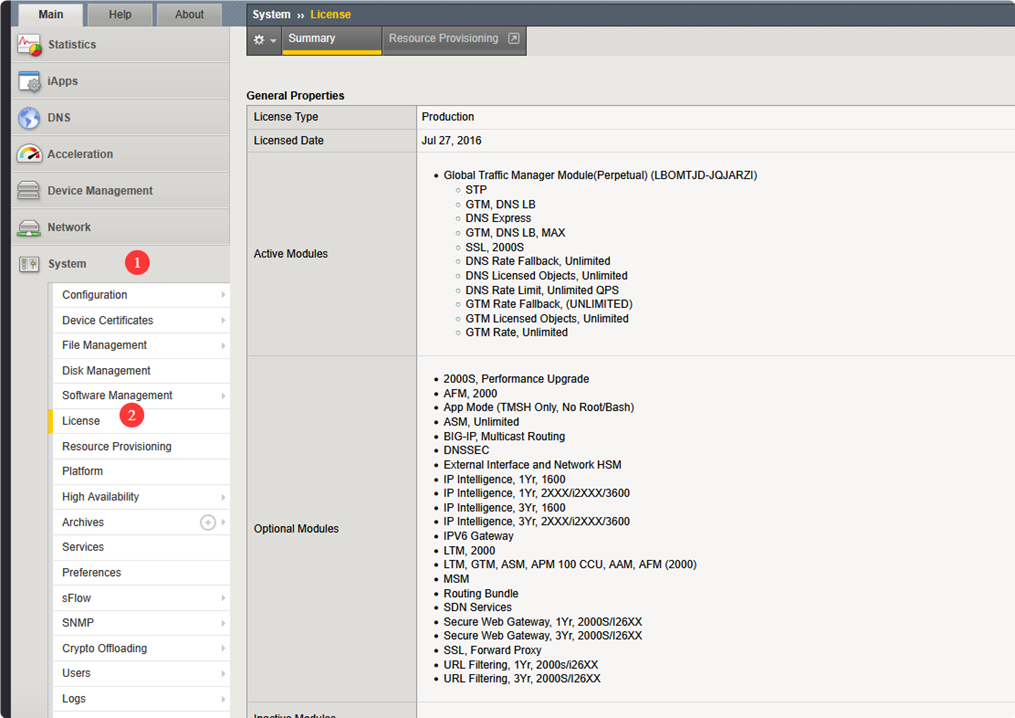Viewport: 1015px width, 718px height.
Task: Click the Statistics chart icon
Action: [x=29, y=45]
